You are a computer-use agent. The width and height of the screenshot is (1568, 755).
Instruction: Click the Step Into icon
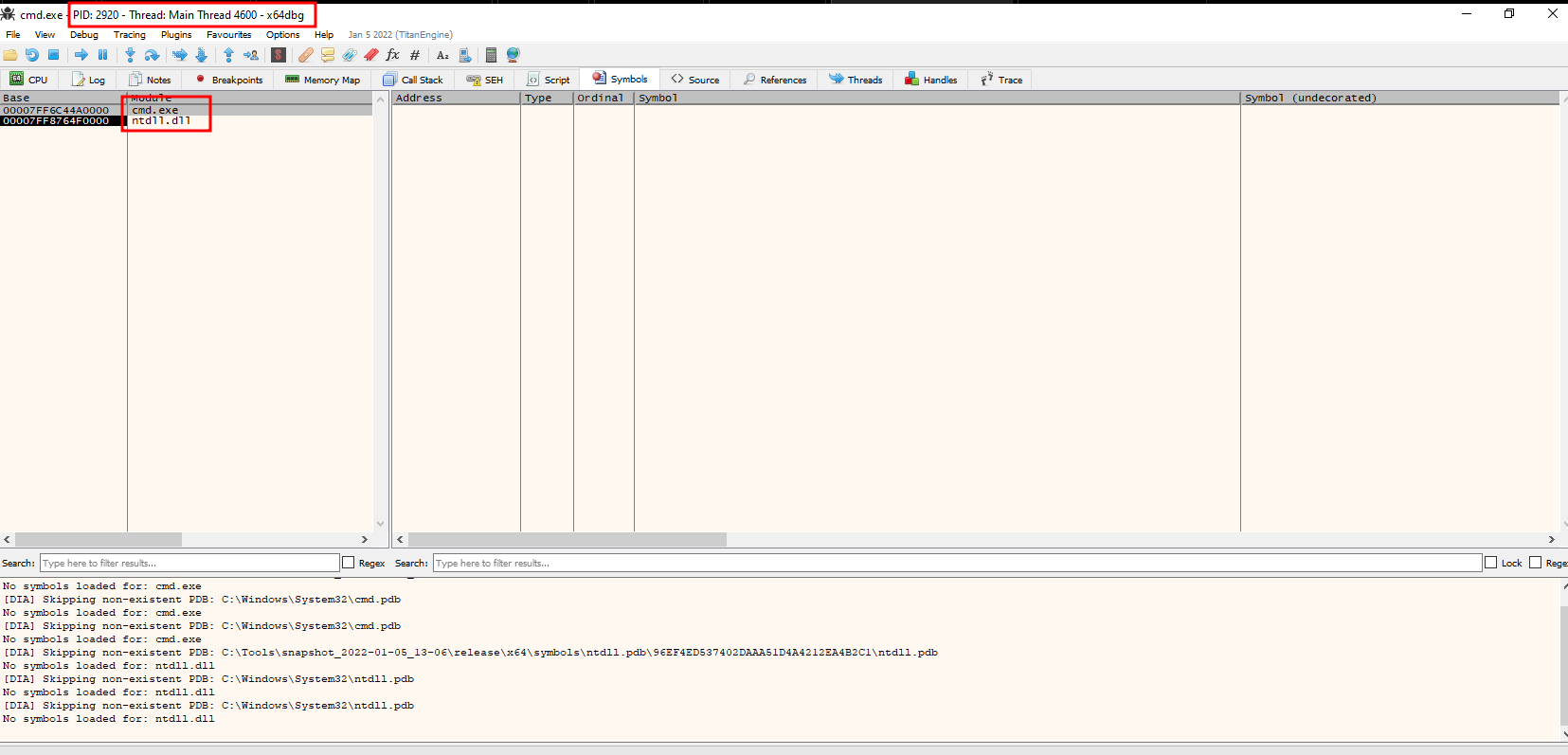[x=130, y=55]
